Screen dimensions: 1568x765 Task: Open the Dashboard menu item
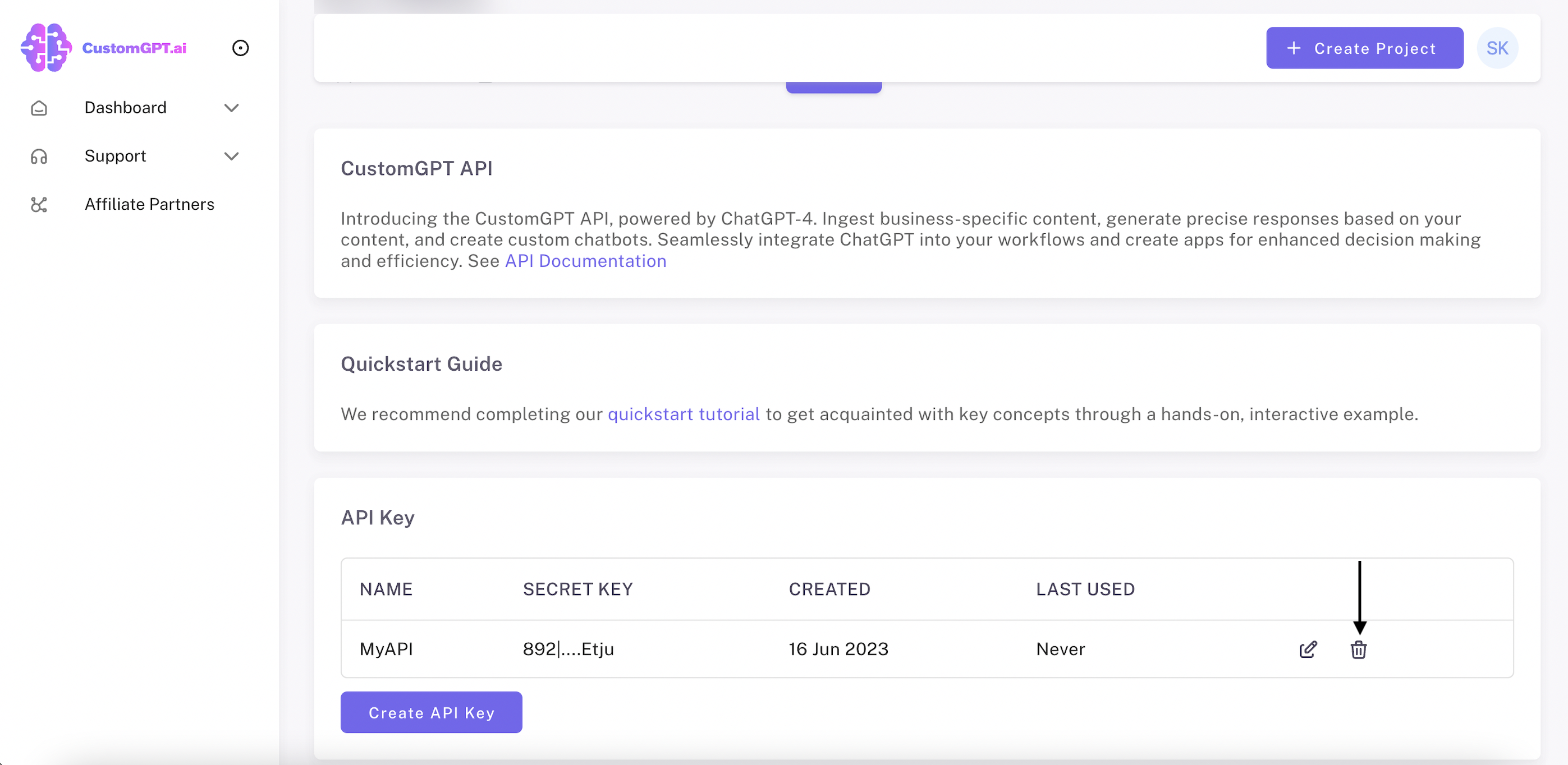click(125, 108)
